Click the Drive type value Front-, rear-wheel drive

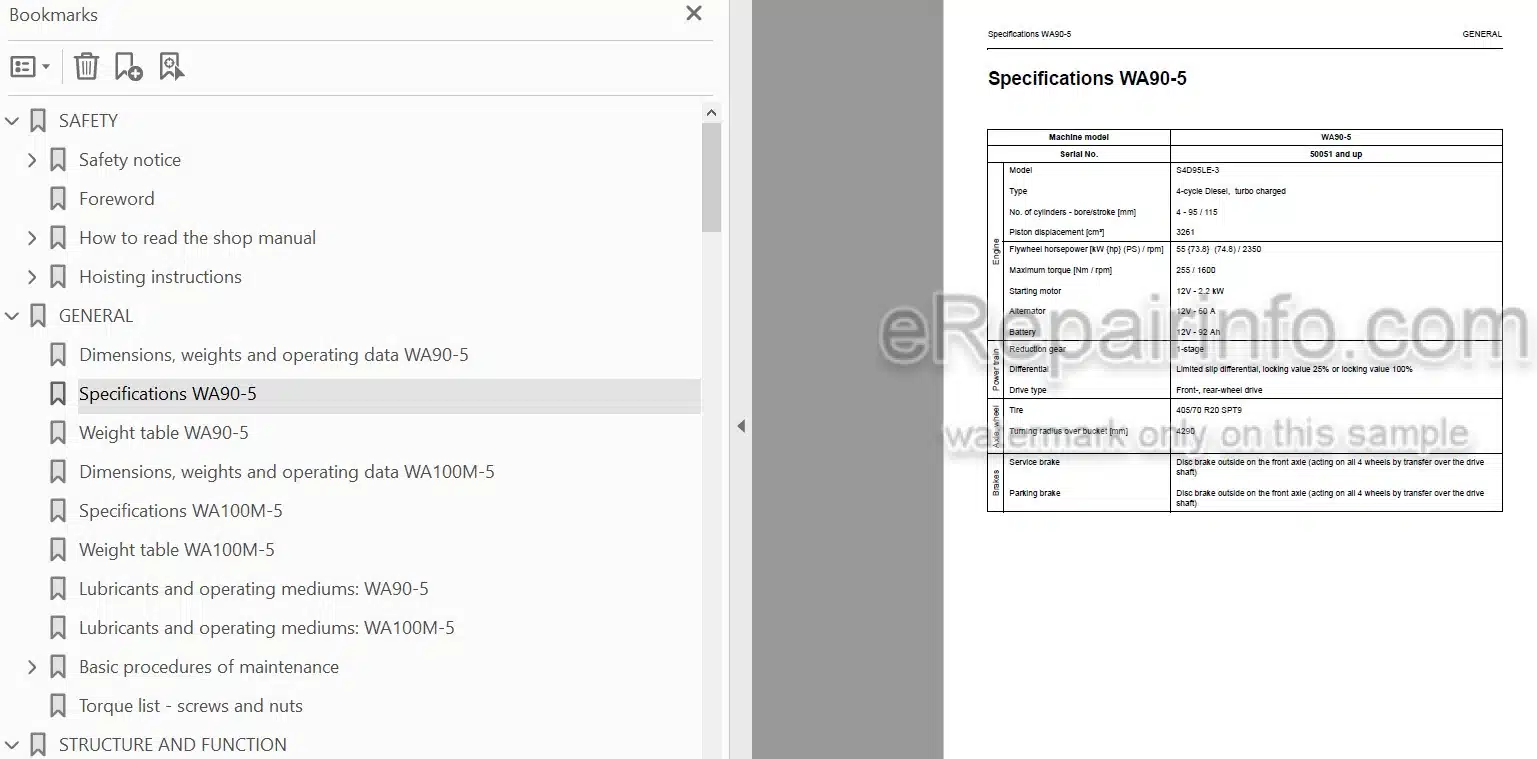pyautogui.click(x=1219, y=390)
